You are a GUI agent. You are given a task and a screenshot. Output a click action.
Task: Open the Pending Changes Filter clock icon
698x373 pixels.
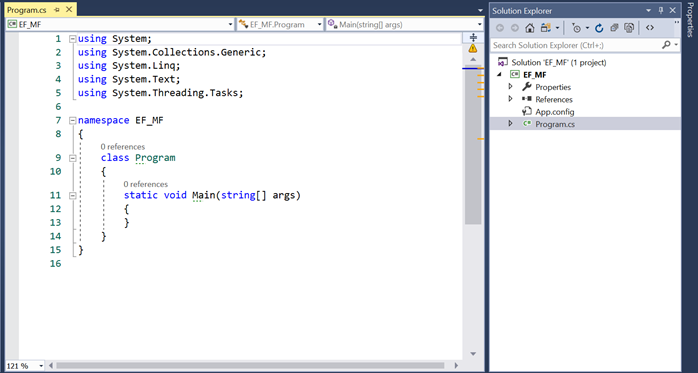click(577, 28)
